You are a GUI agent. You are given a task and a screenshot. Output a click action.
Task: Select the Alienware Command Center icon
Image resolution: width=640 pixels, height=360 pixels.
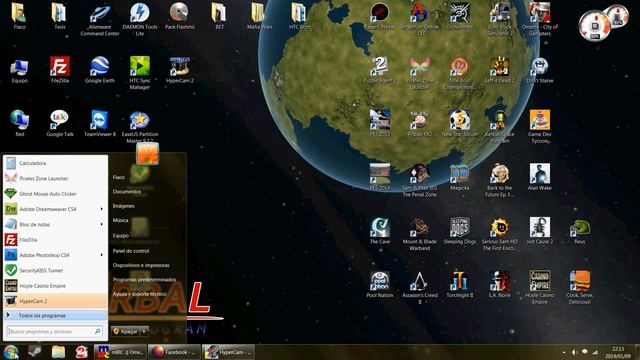[100, 19]
